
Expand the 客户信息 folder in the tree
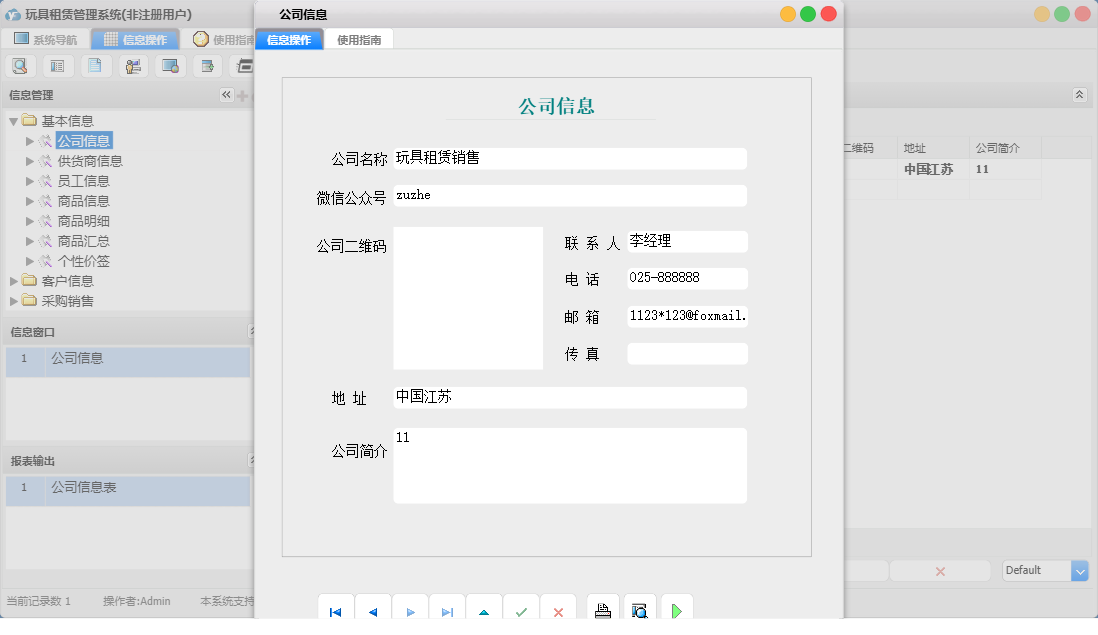[x=13, y=281]
